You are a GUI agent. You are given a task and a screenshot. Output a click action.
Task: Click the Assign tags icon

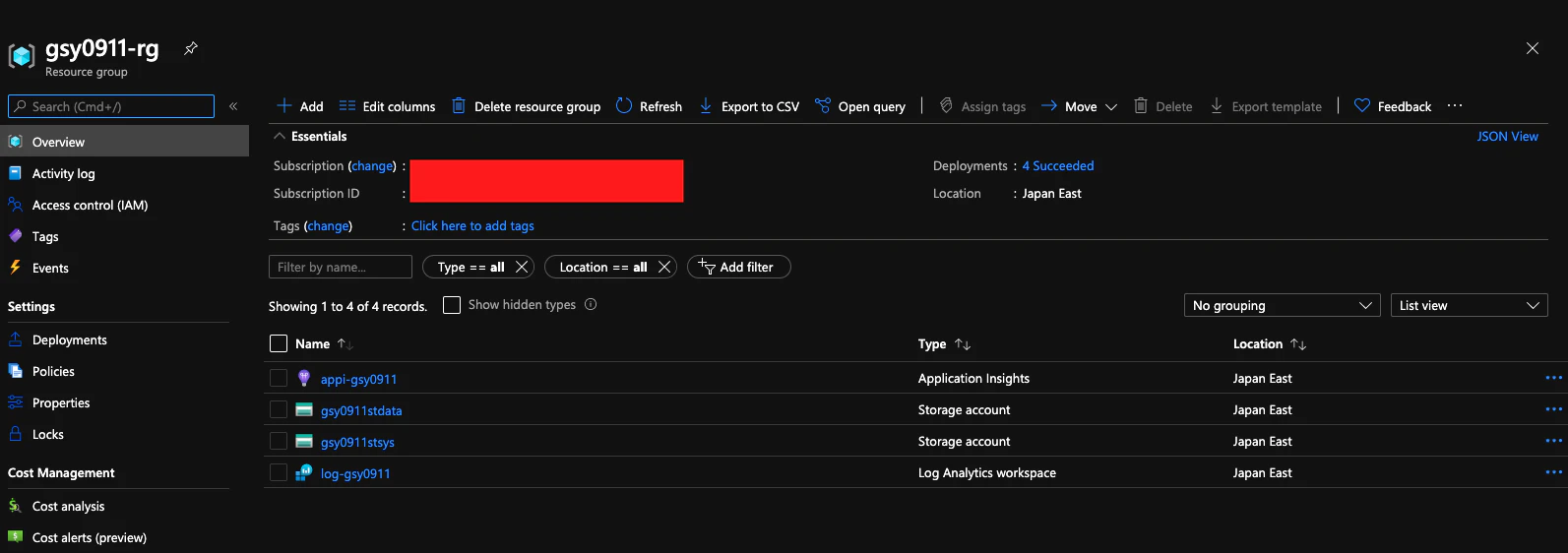[x=946, y=105]
